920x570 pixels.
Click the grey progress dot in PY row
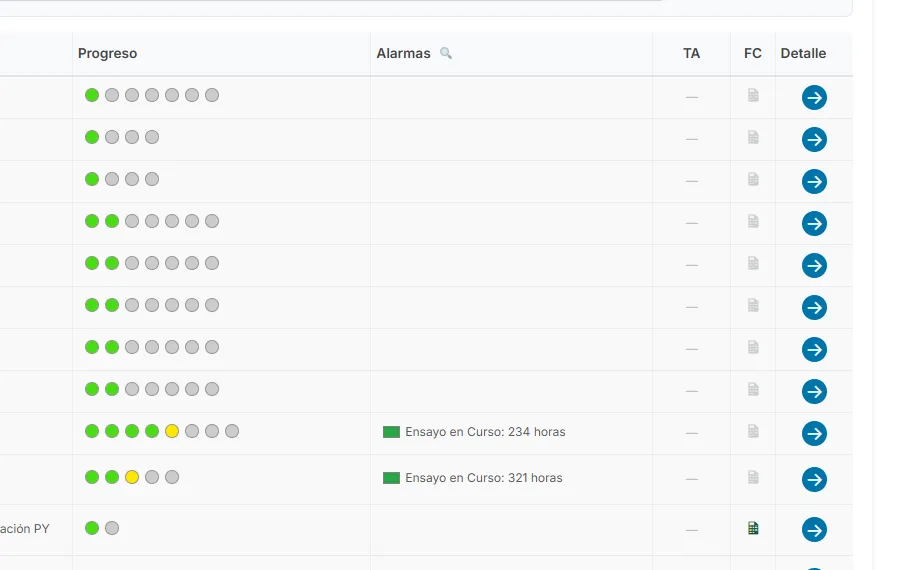112,528
